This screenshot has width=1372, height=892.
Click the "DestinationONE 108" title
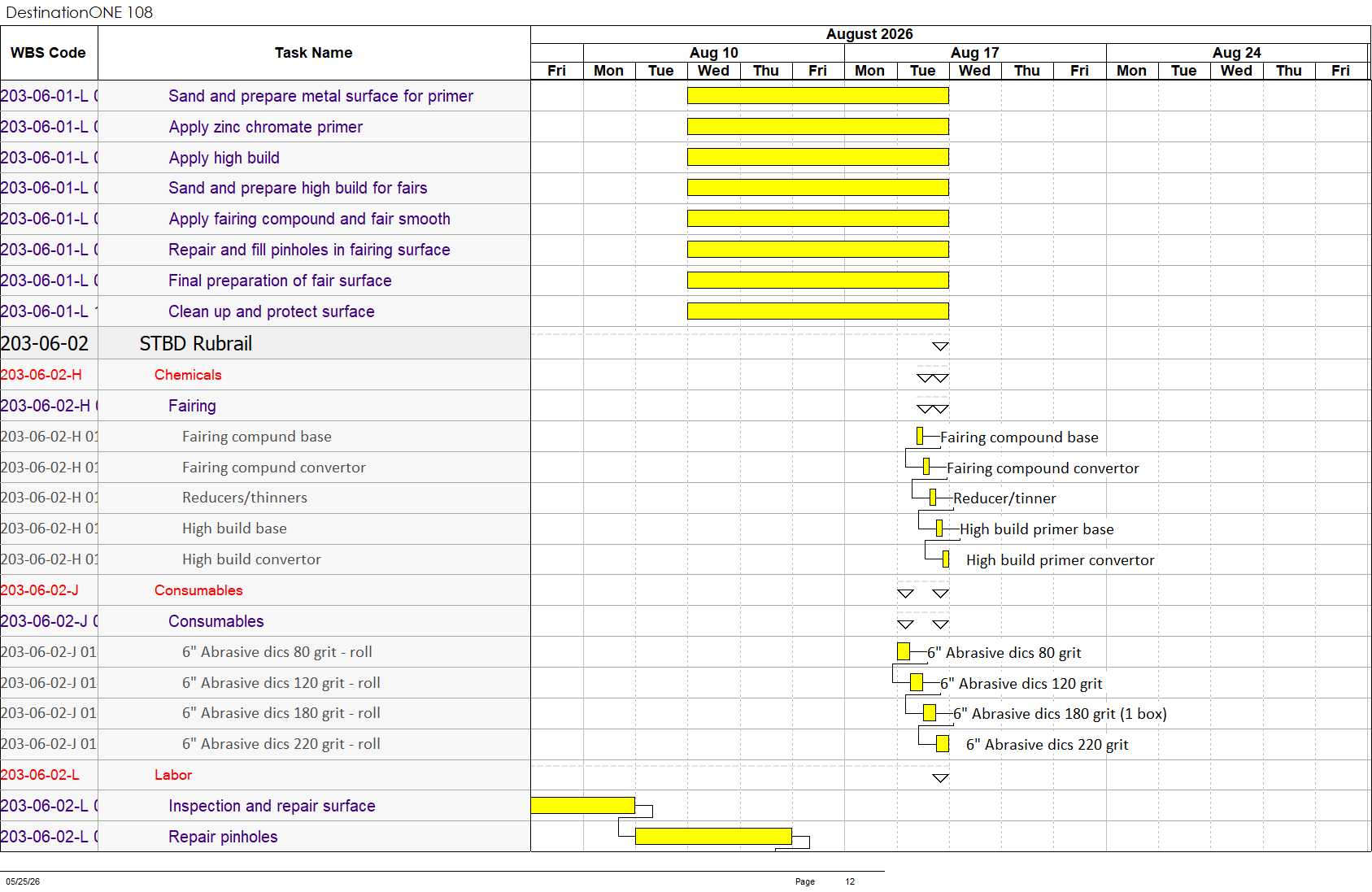click(x=79, y=12)
